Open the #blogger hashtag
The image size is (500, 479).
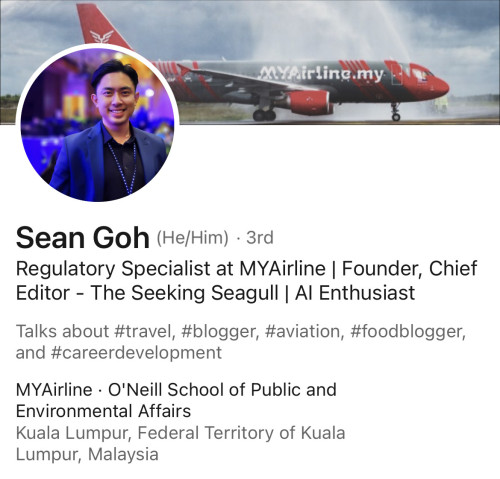220,331
